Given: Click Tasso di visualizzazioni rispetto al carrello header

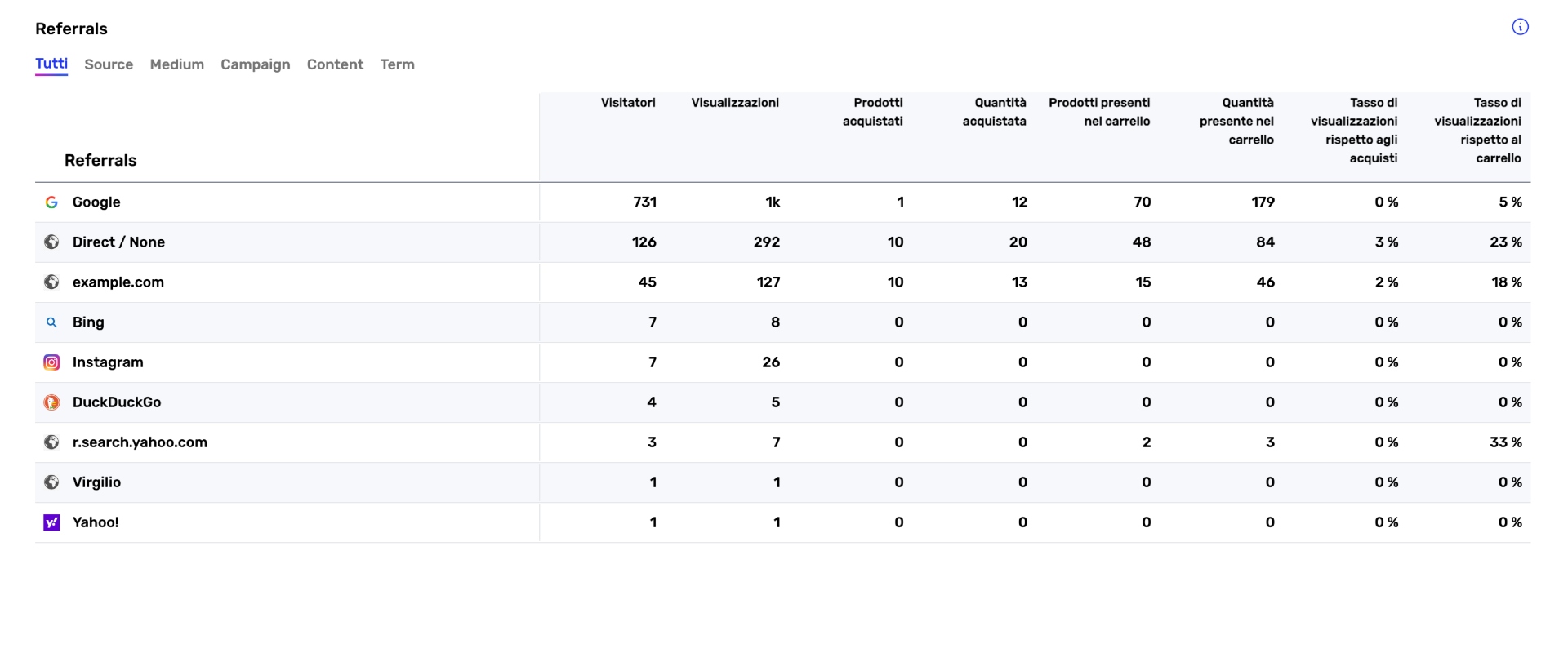Looking at the screenshot, I should [1478, 130].
